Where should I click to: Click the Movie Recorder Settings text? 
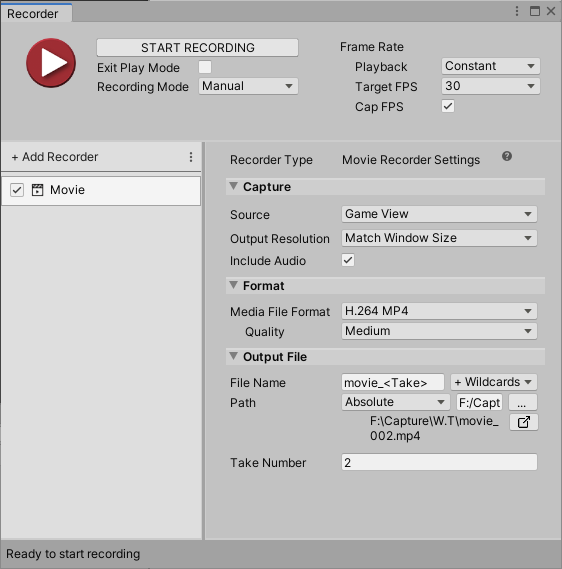click(x=411, y=160)
